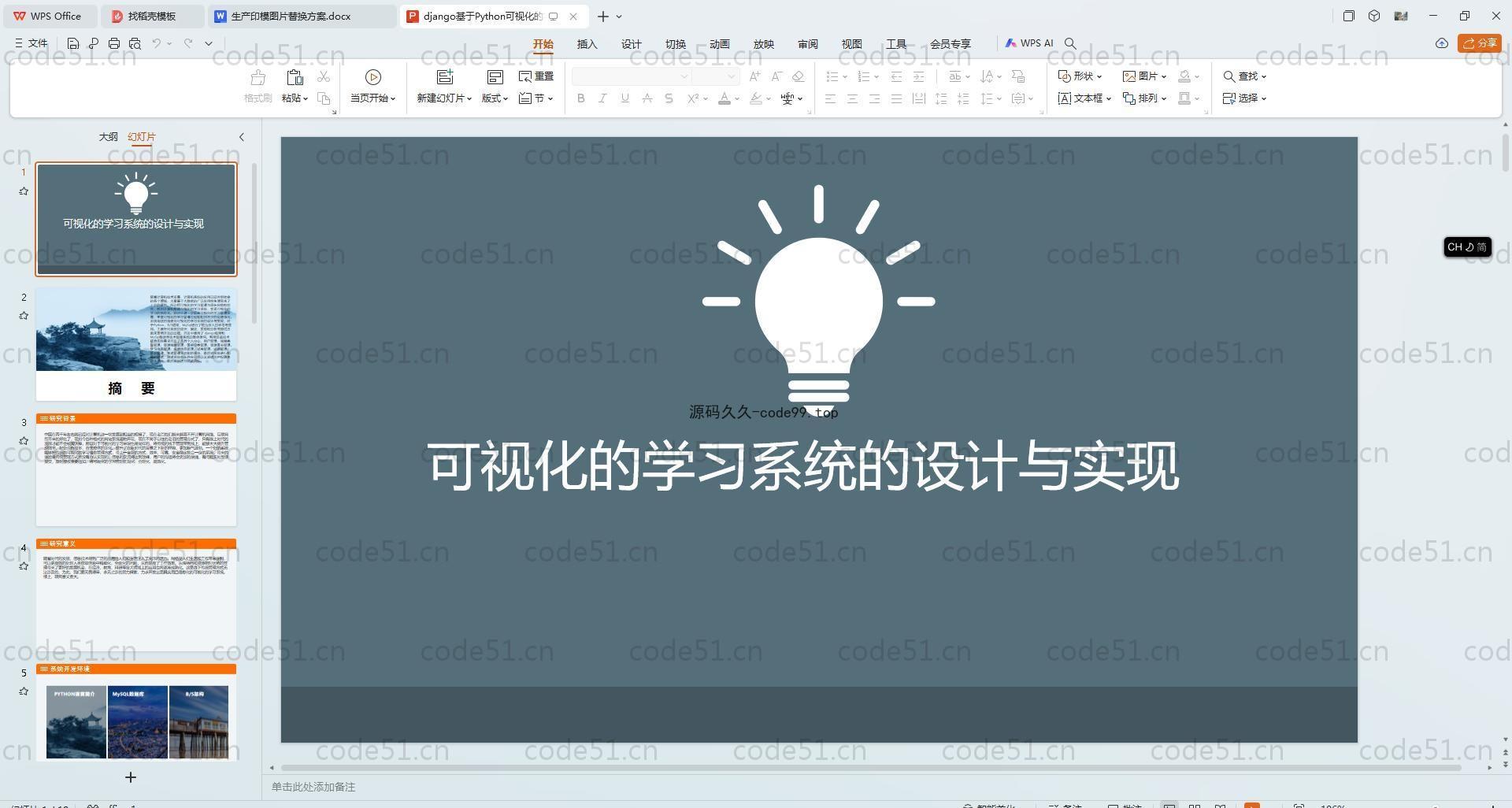Screen dimensions: 1512x808
Task: Switch to the Transitions (切换) ribbon tab
Action: click(676, 44)
